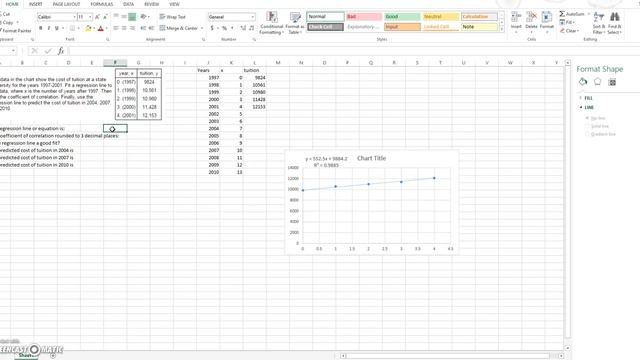Expand the cell styles gallery More arrow
The height and width of the screenshot is (360, 640).
click(502, 29)
